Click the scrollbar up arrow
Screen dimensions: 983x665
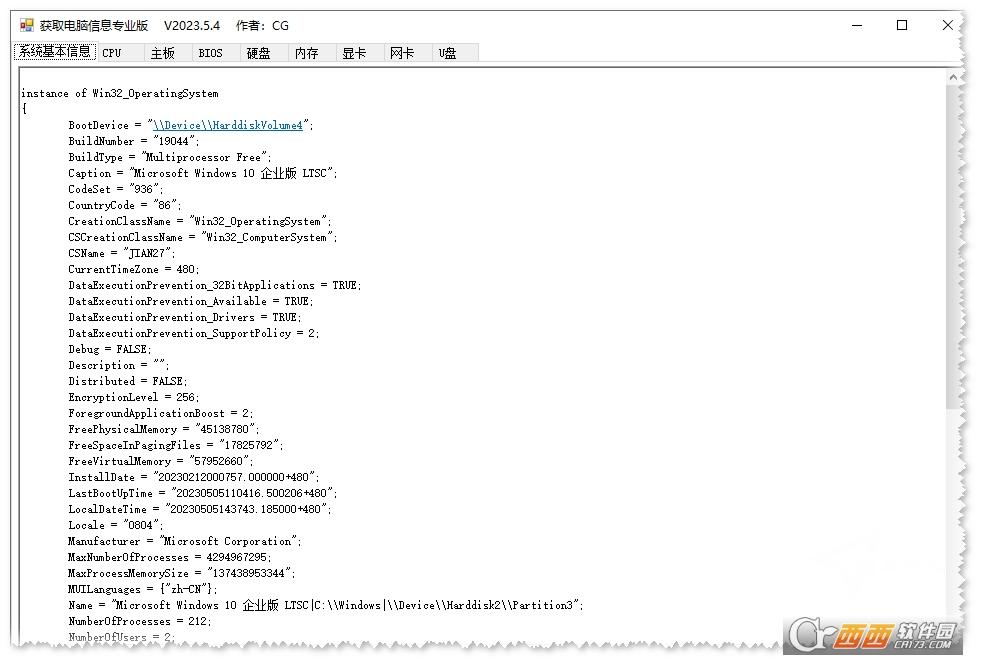coord(953,77)
